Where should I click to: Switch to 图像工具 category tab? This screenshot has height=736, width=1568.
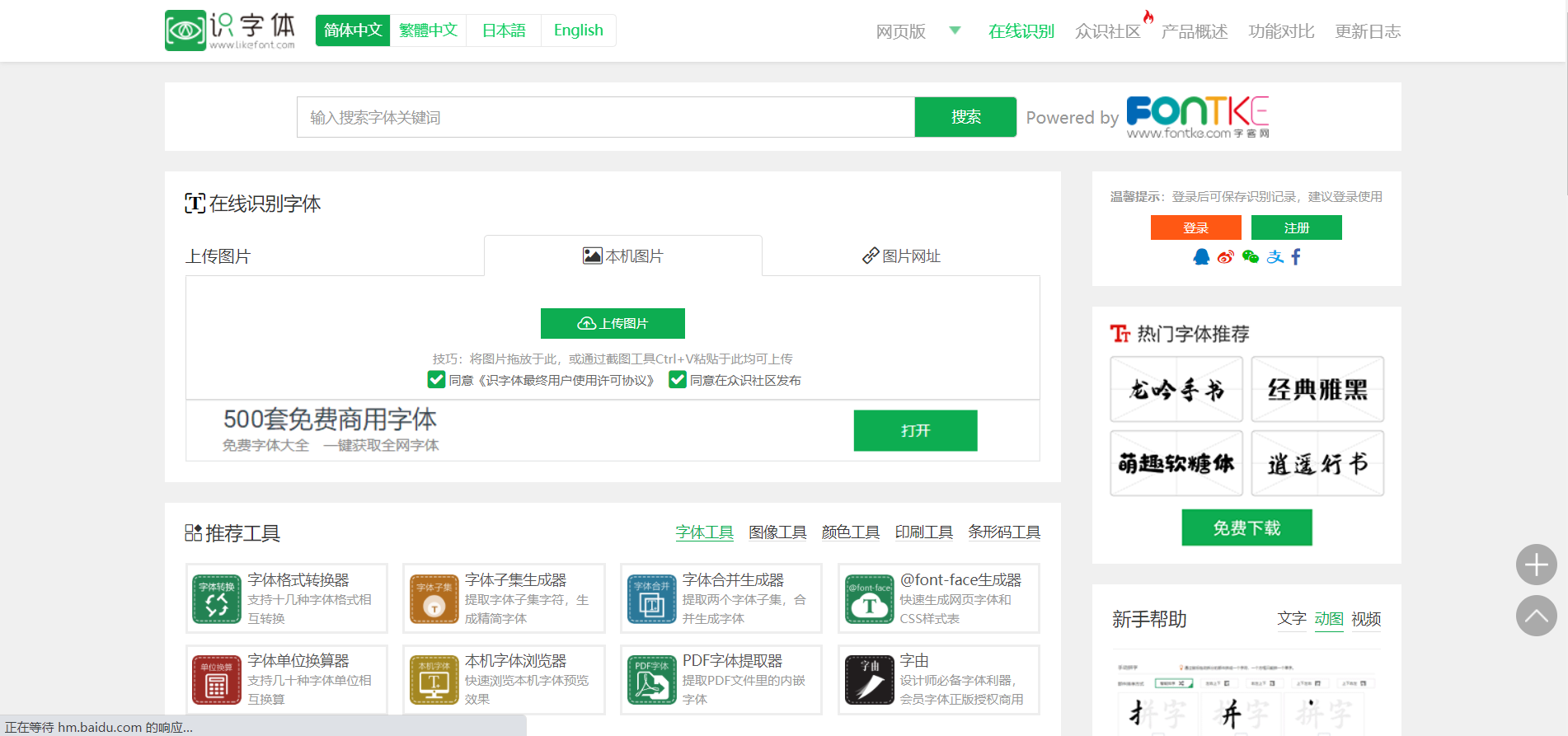(x=777, y=532)
